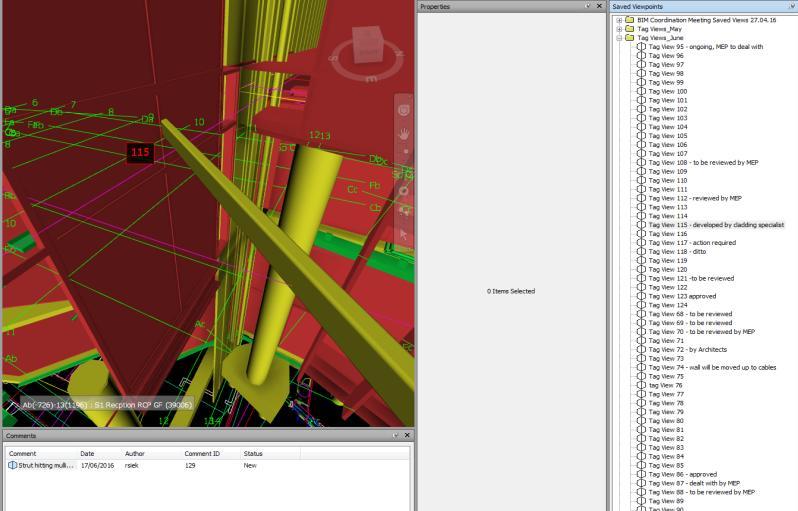Collapse the Tag Views_June folder
The height and width of the screenshot is (511, 798).
click(619, 38)
